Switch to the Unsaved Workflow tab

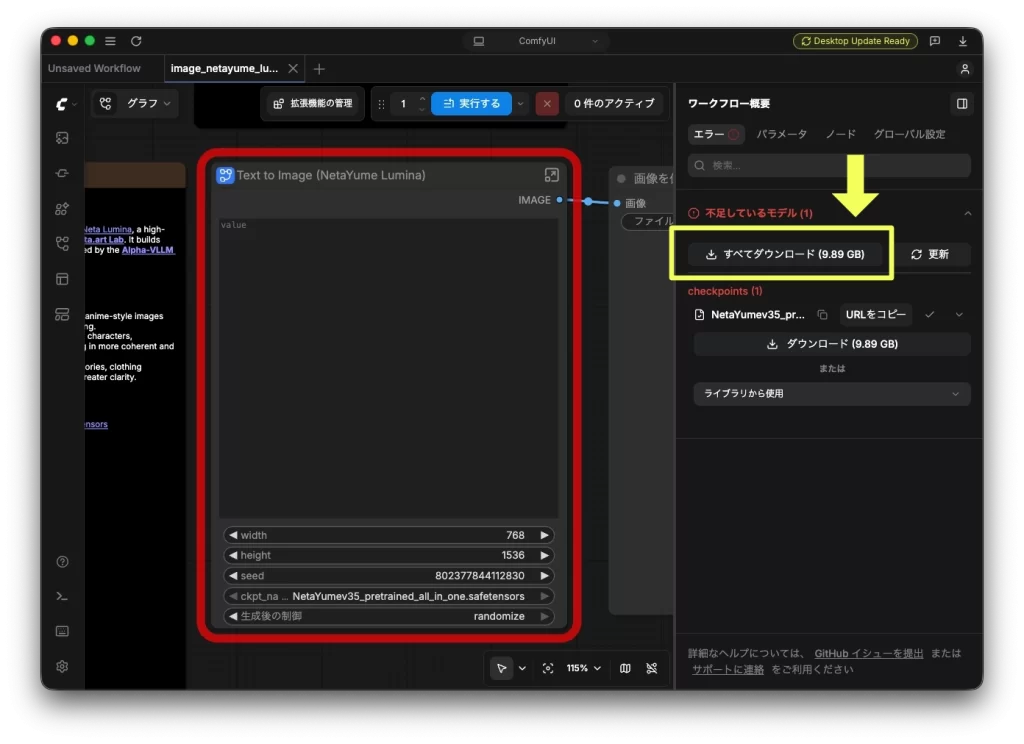[x=94, y=69]
